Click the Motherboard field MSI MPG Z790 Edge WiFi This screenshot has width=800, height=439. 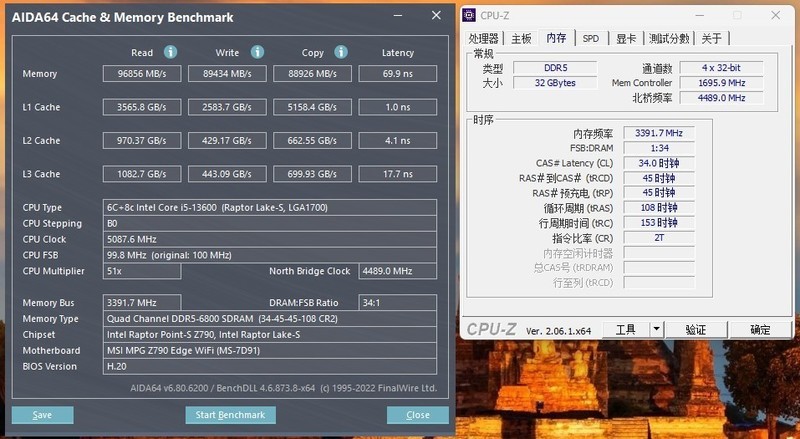pos(269,350)
